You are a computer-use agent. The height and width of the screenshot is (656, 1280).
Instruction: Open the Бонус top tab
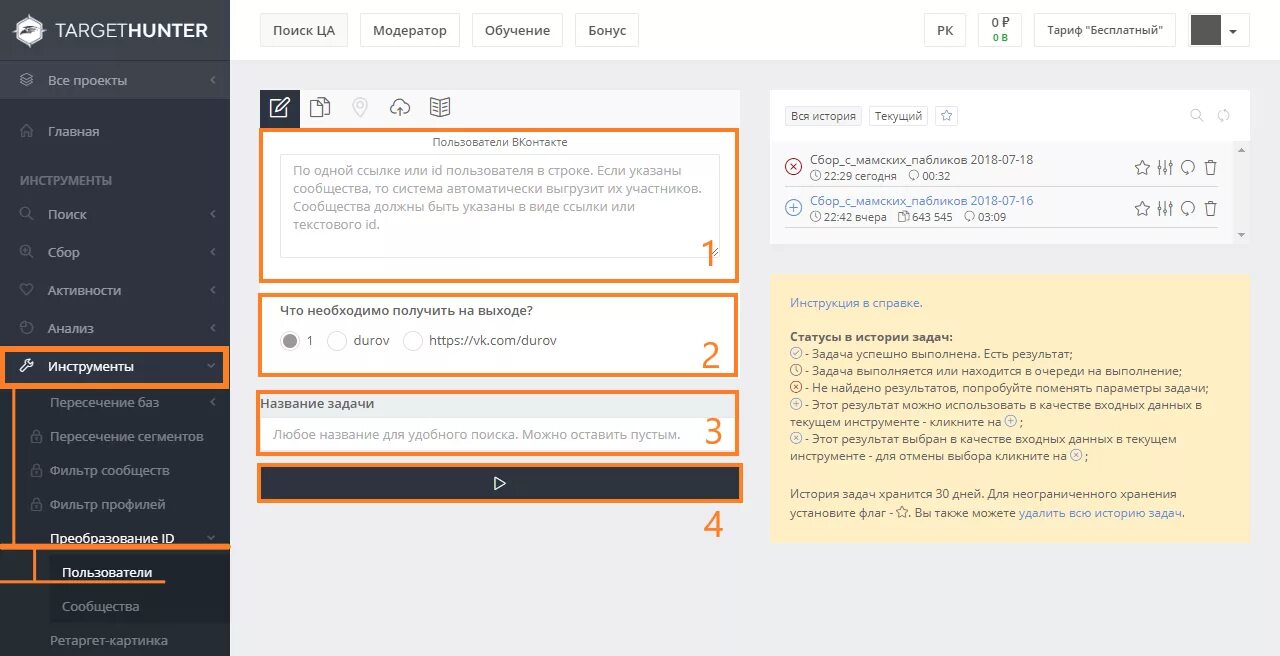pos(607,30)
